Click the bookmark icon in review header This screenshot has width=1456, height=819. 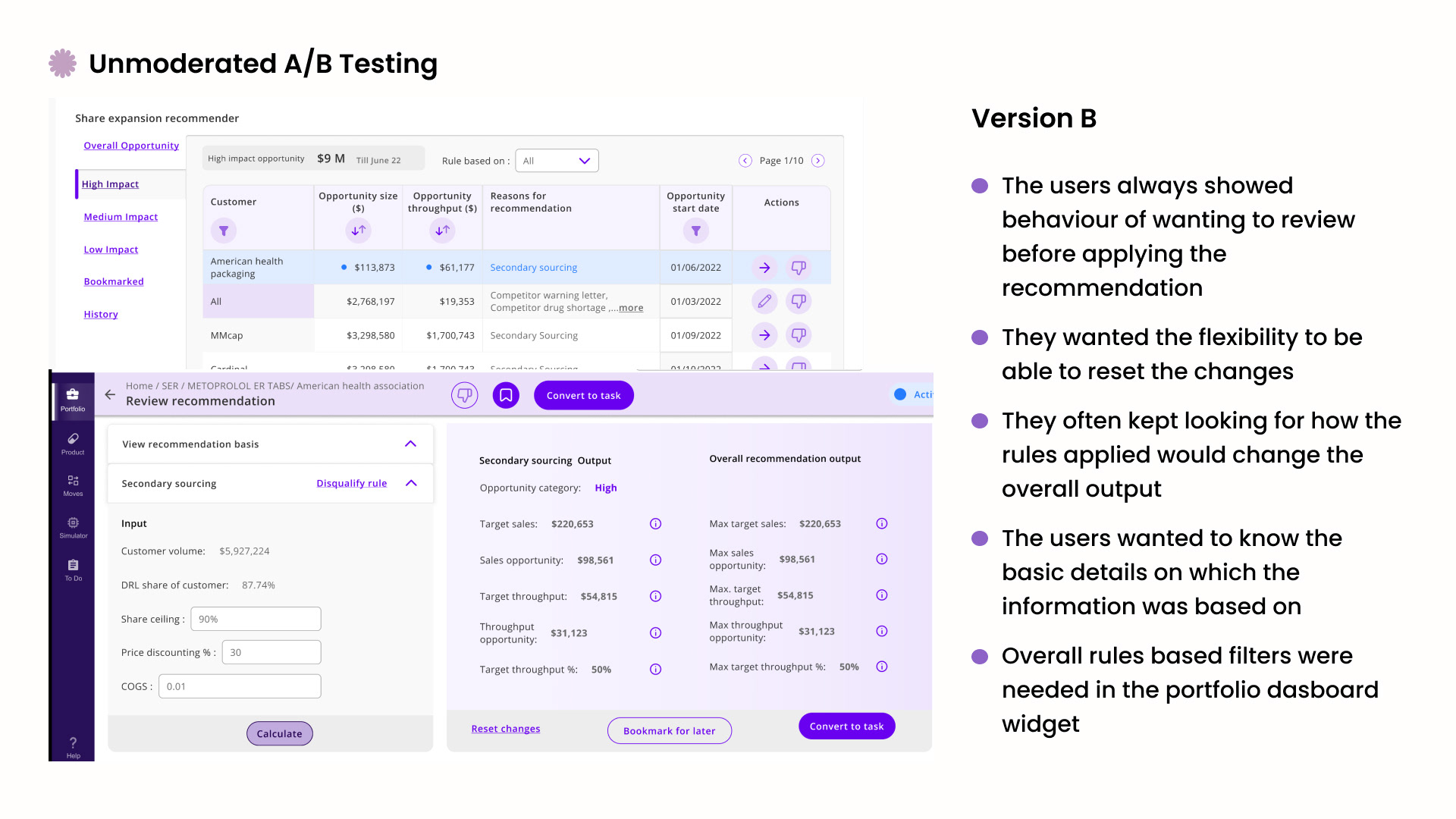click(506, 395)
